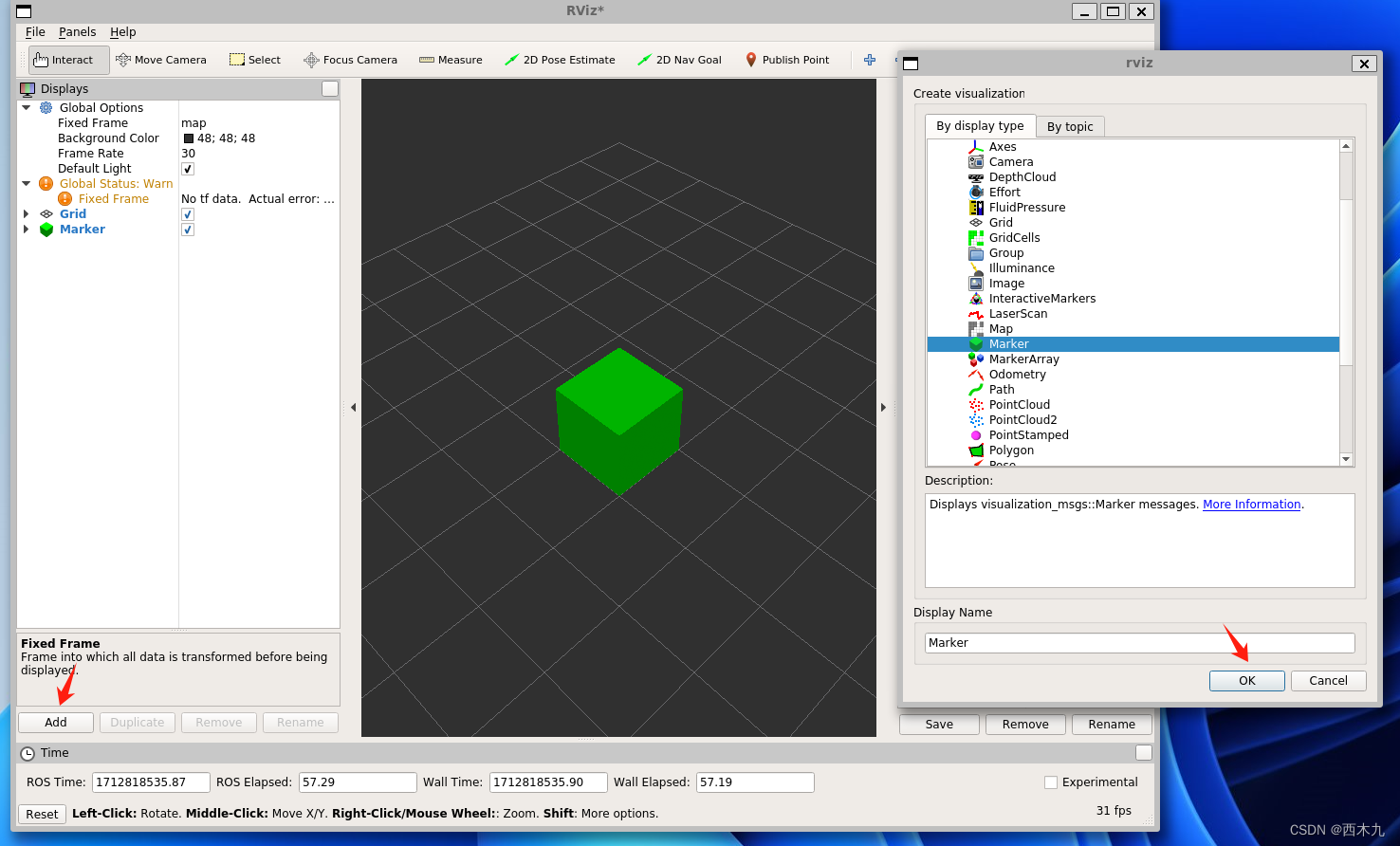Screen dimensions: 1400x846
Task: Collapse the Global Status: Warn node
Action: coord(27,184)
